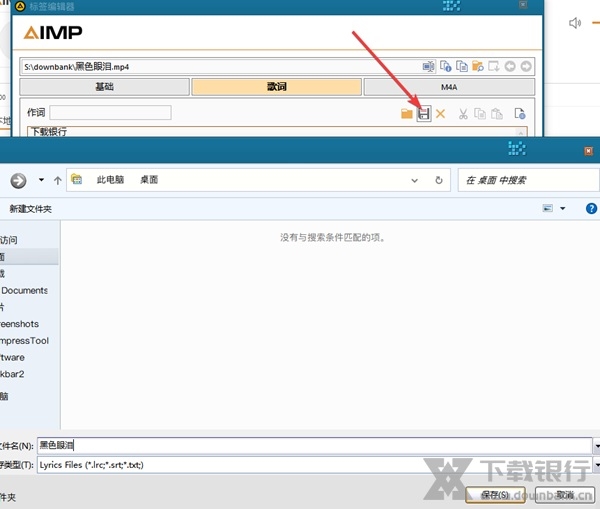Open view options dropdown arrow
Image resolution: width=600 pixels, height=509 pixels.
click(x=562, y=208)
